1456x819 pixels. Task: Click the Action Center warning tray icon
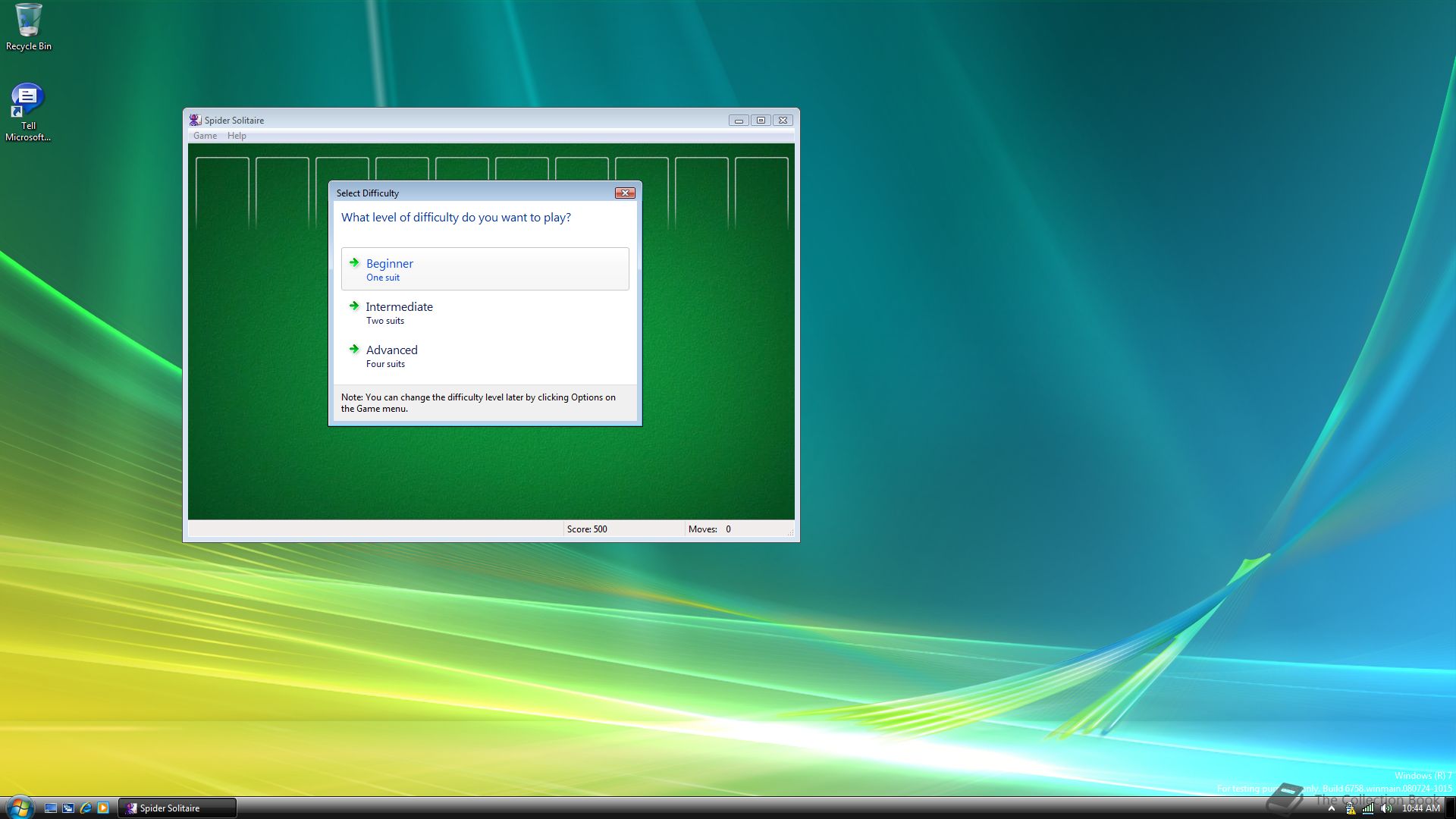point(1351,808)
